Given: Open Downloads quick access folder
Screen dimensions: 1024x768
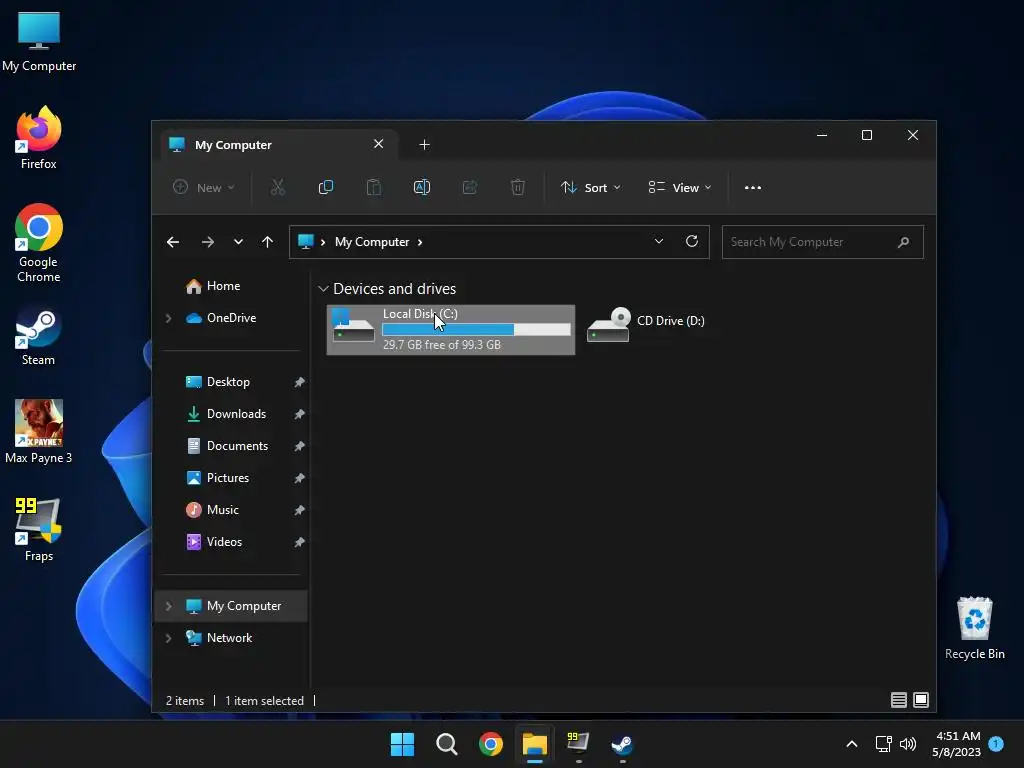Looking at the screenshot, I should [x=236, y=414].
